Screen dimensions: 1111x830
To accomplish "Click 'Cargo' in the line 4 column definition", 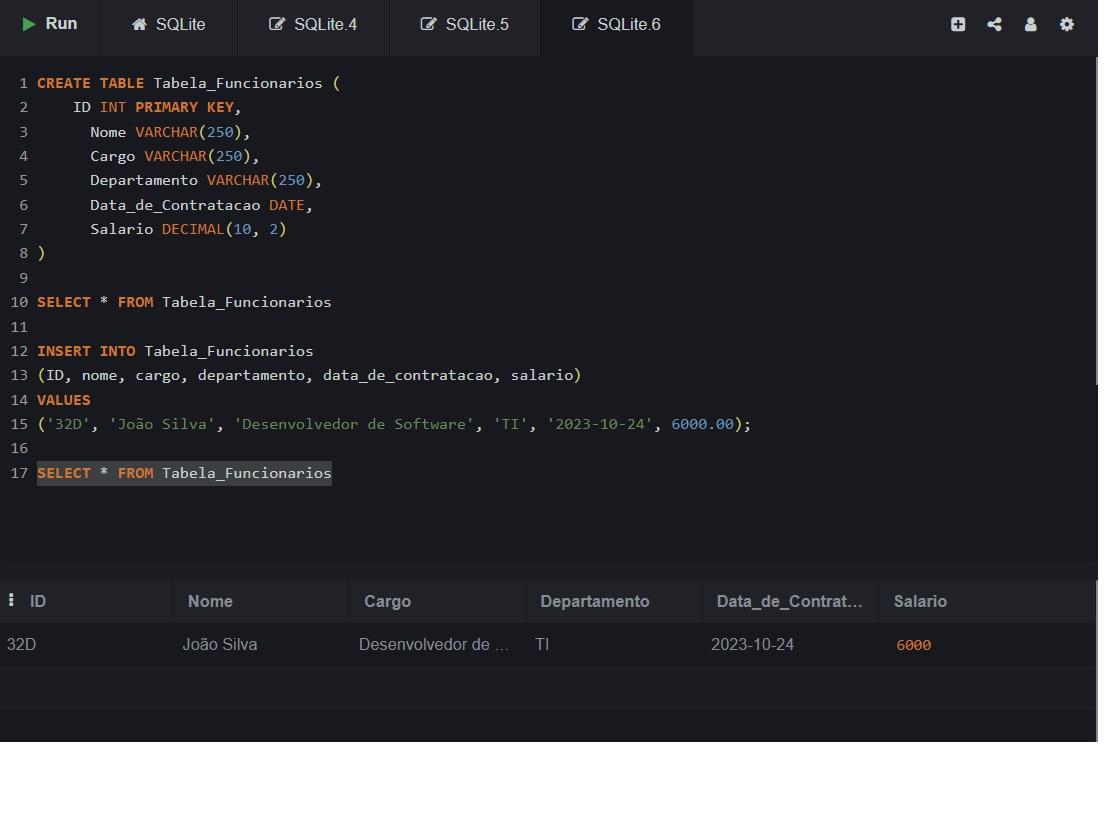I will coord(112,156).
